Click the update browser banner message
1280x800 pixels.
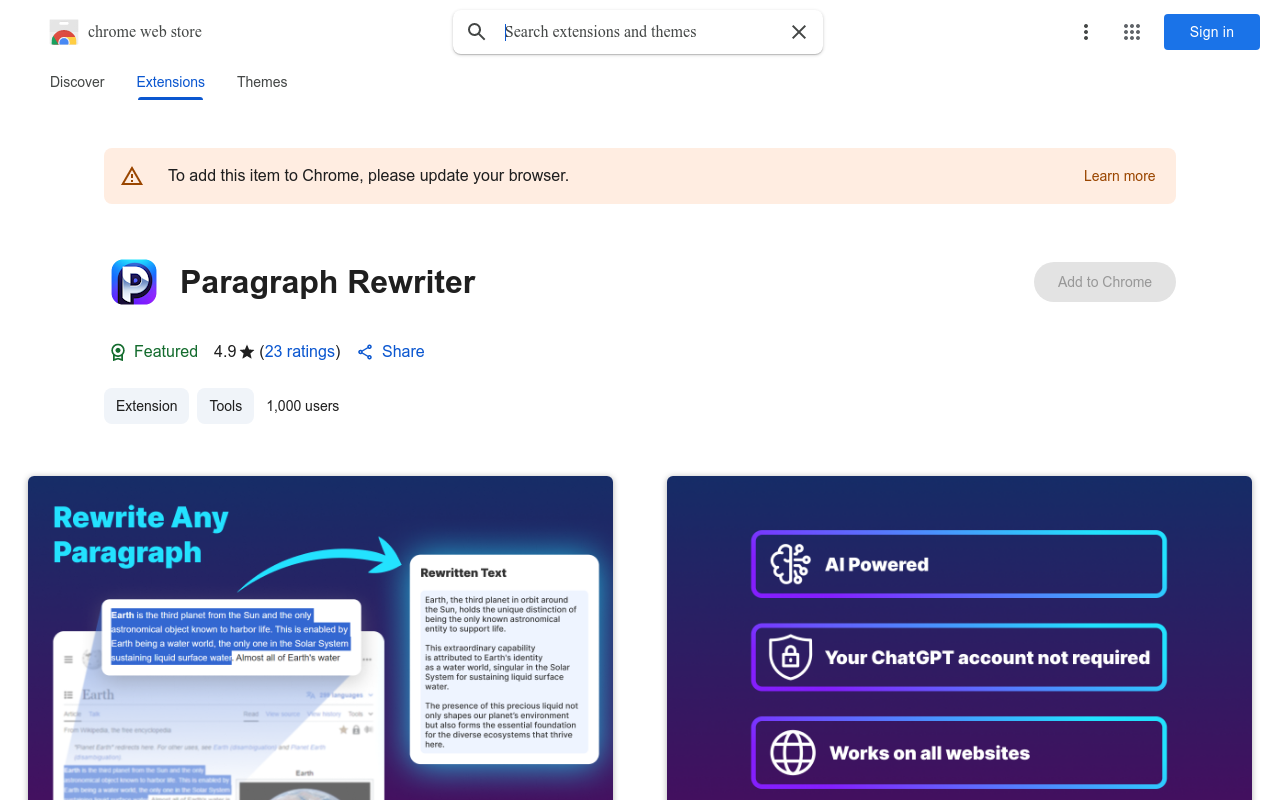[x=368, y=176]
